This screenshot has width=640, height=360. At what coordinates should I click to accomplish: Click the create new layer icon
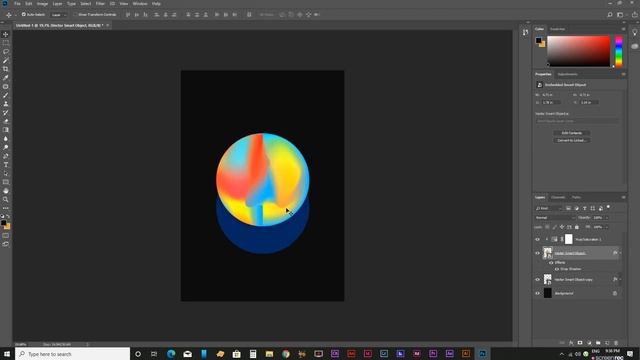coord(607,343)
